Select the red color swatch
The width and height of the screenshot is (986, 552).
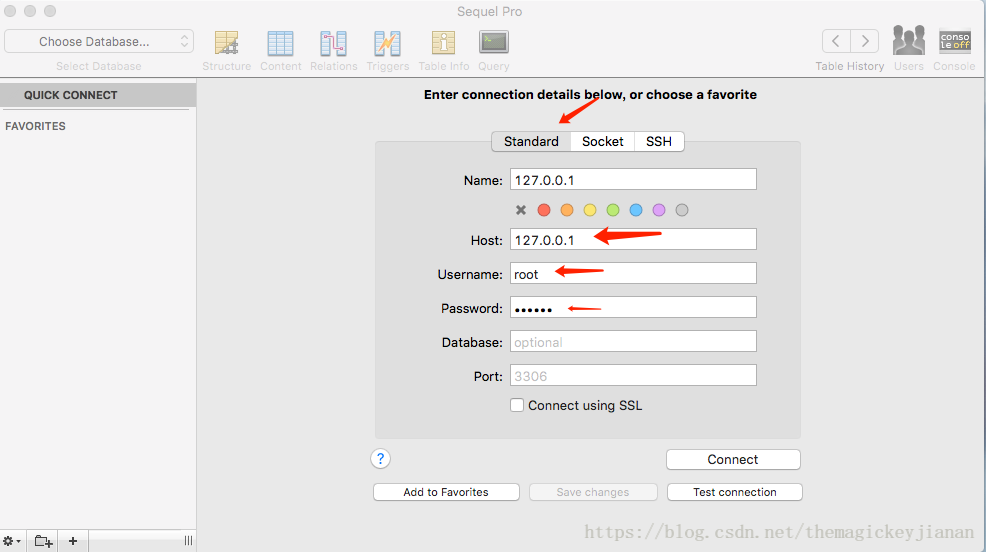[x=544, y=210]
